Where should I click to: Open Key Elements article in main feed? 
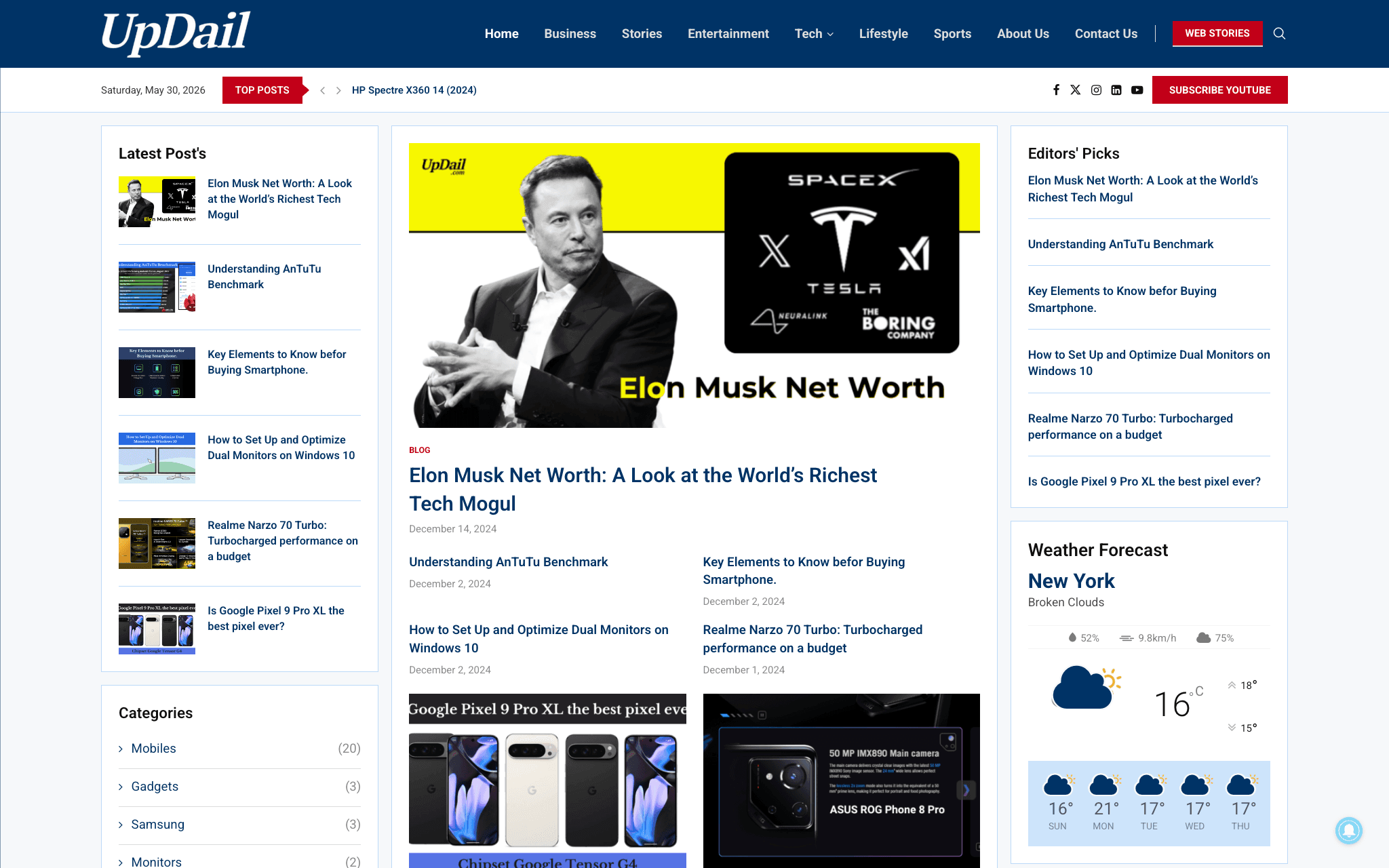tap(804, 571)
